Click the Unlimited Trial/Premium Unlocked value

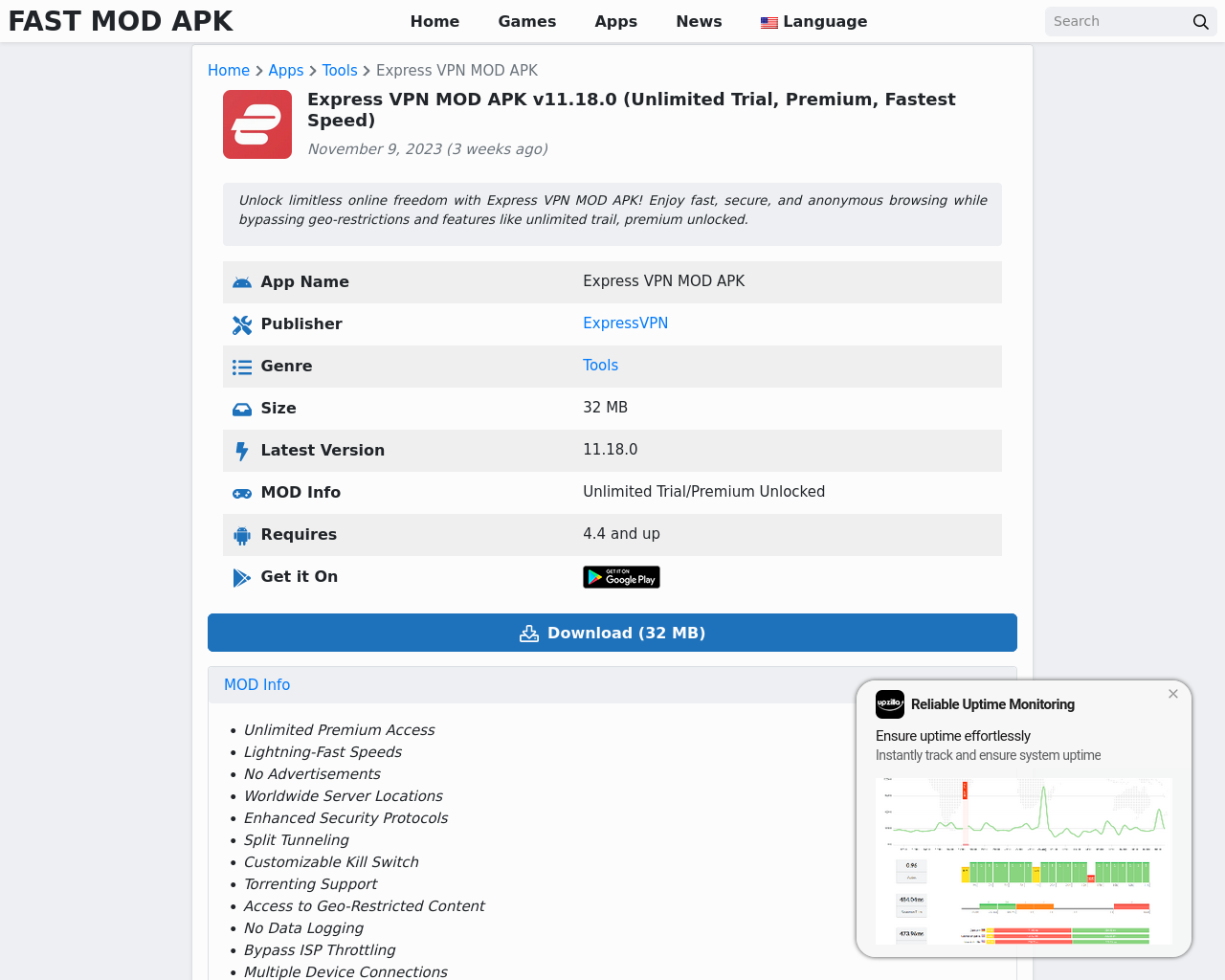704,492
